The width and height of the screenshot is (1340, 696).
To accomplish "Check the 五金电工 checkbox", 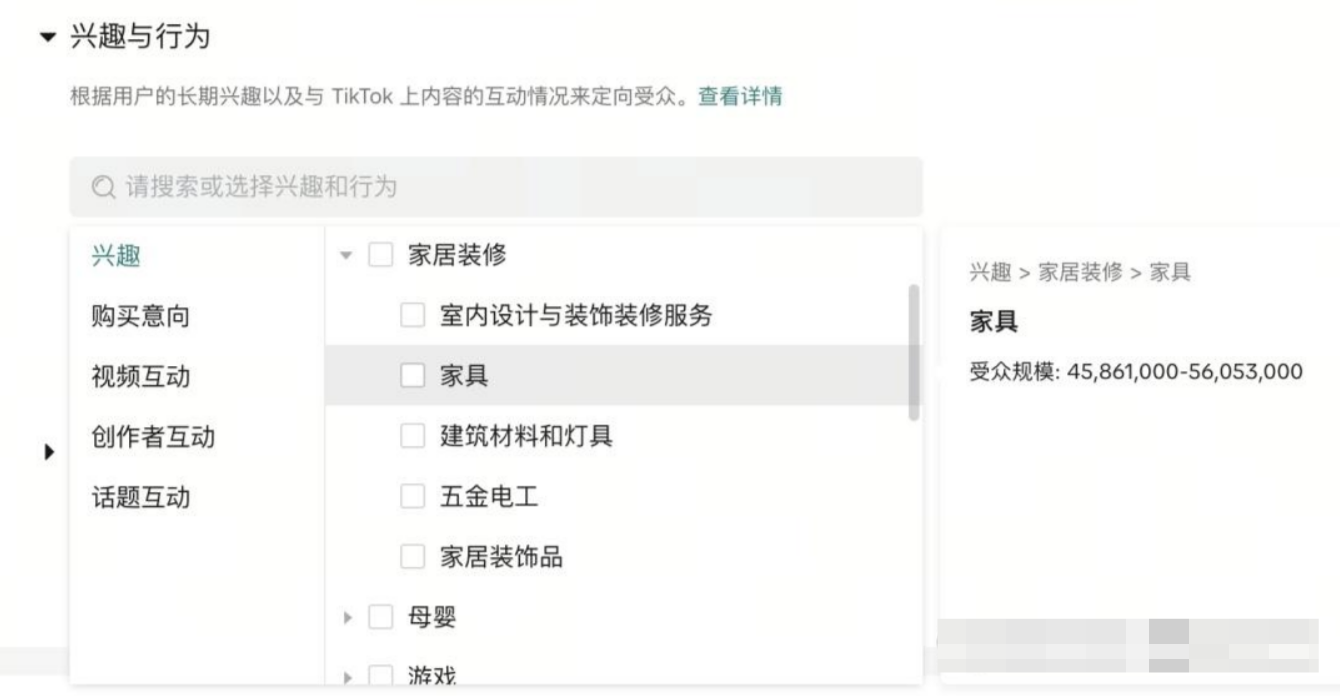I will [x=412, y=496].
